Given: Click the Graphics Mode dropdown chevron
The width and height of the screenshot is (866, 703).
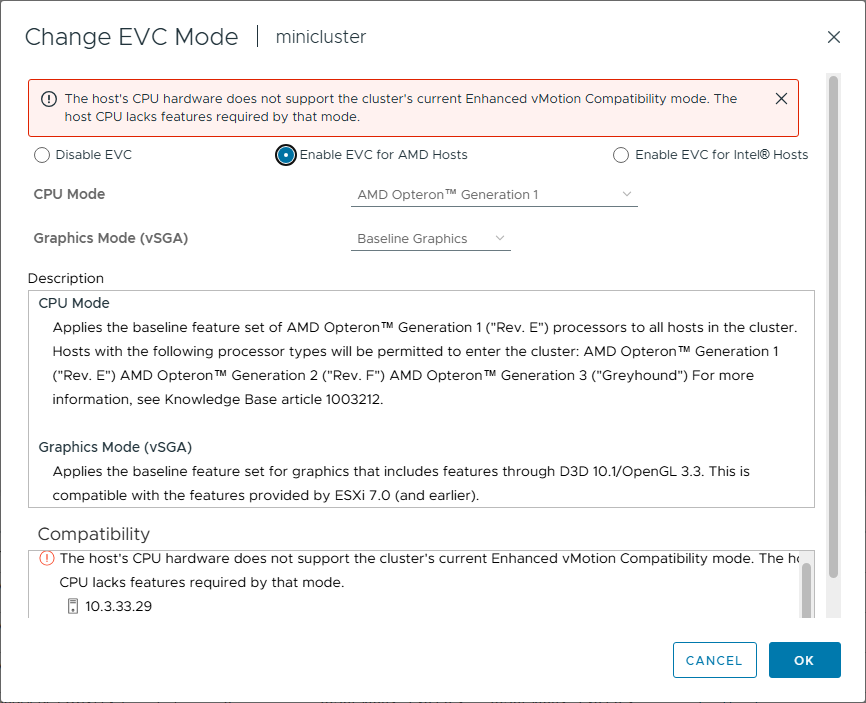Looking at the screenshot, I should click(x=500, y=239).
